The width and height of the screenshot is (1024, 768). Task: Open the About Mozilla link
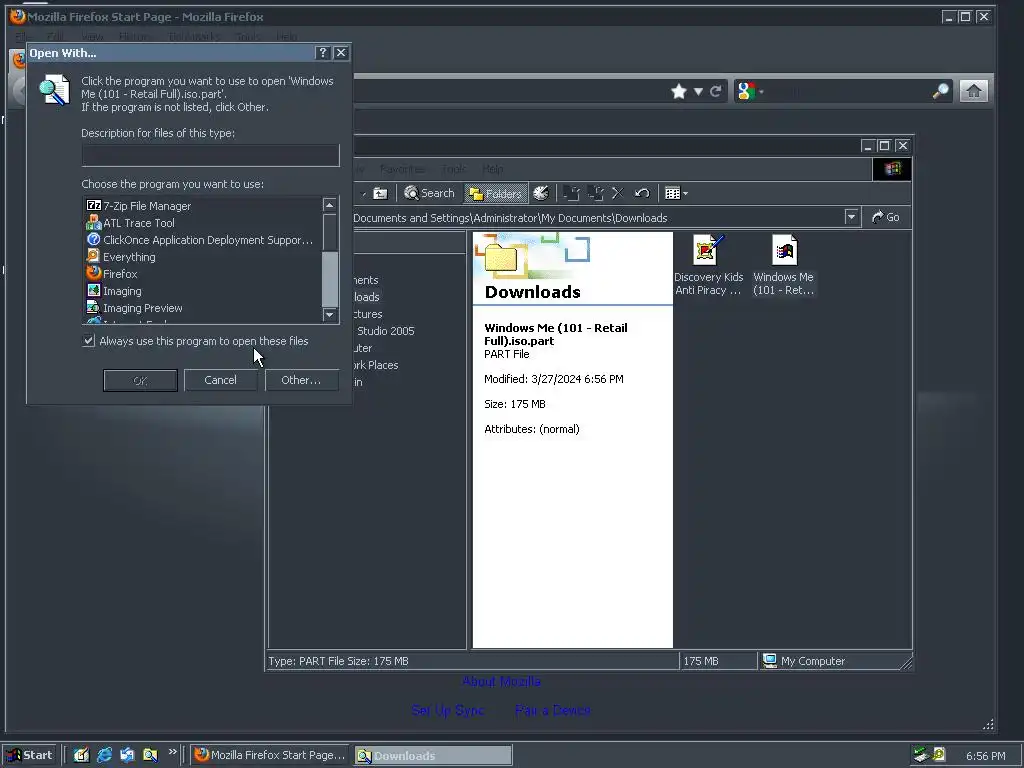coord(502,681)
